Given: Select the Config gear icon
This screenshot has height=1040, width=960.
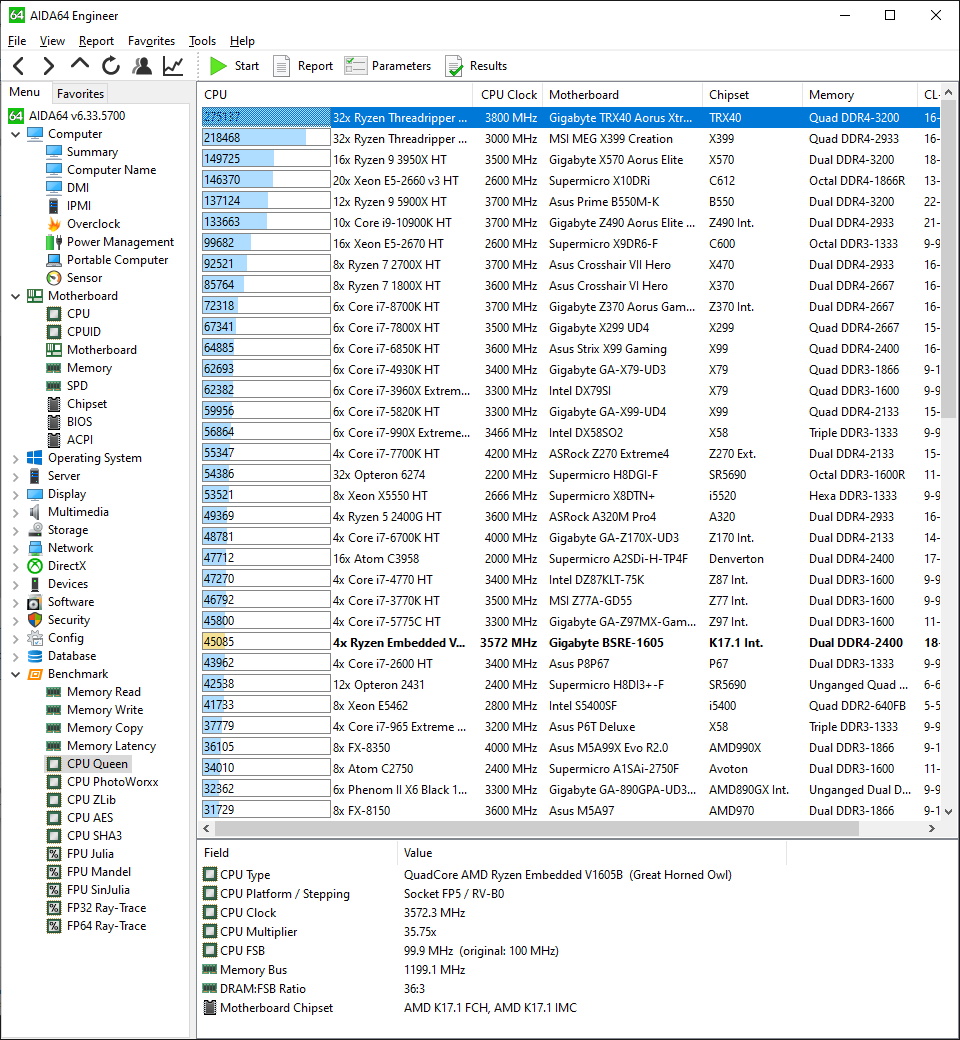Looking at the screenshot, I should click(x=34, y=638).
